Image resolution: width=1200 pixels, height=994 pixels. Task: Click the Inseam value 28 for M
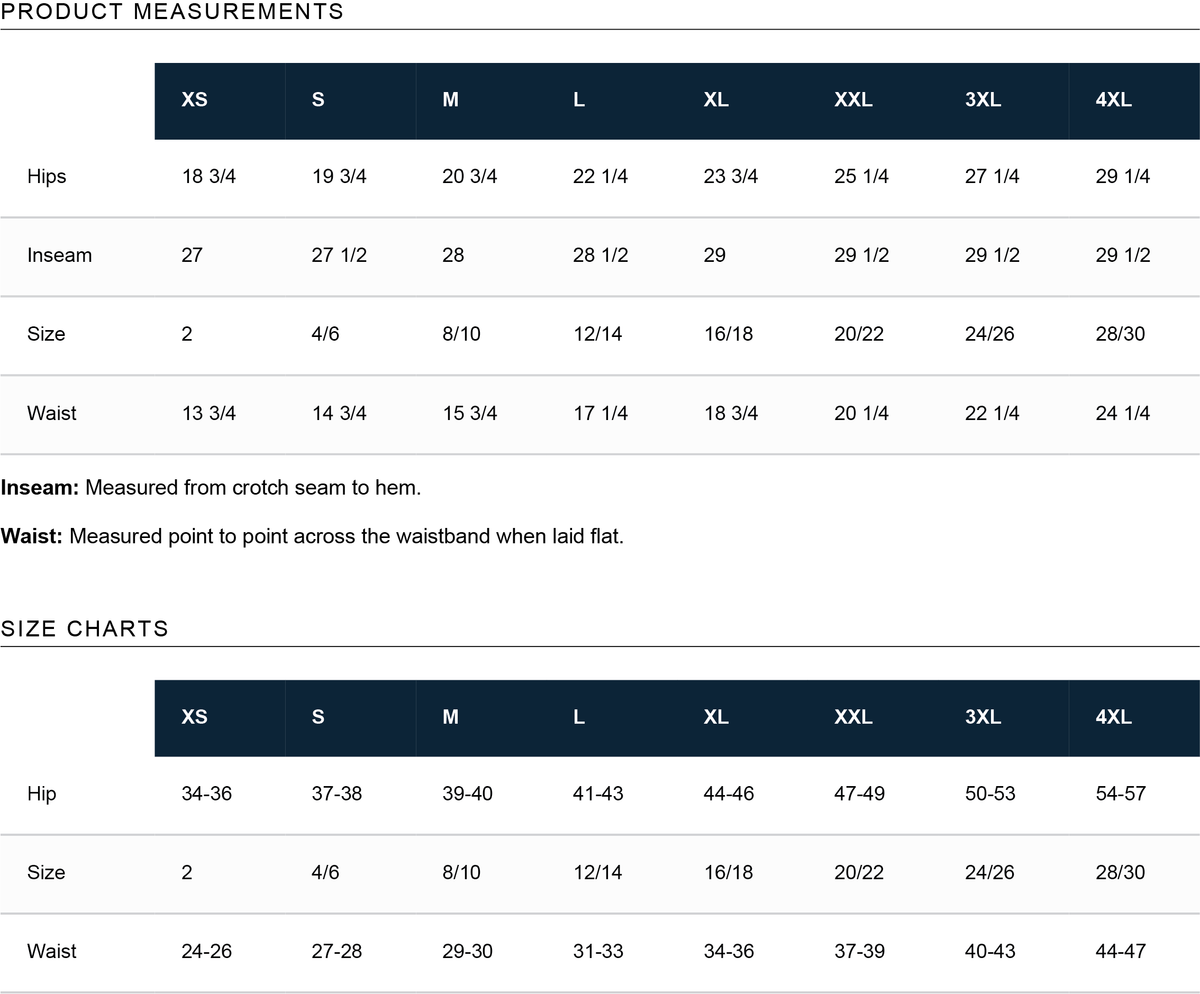coord(453,255)
